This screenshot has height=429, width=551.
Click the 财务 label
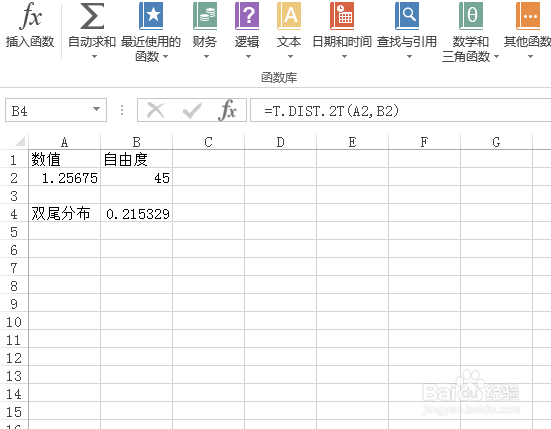coord(205,42)
